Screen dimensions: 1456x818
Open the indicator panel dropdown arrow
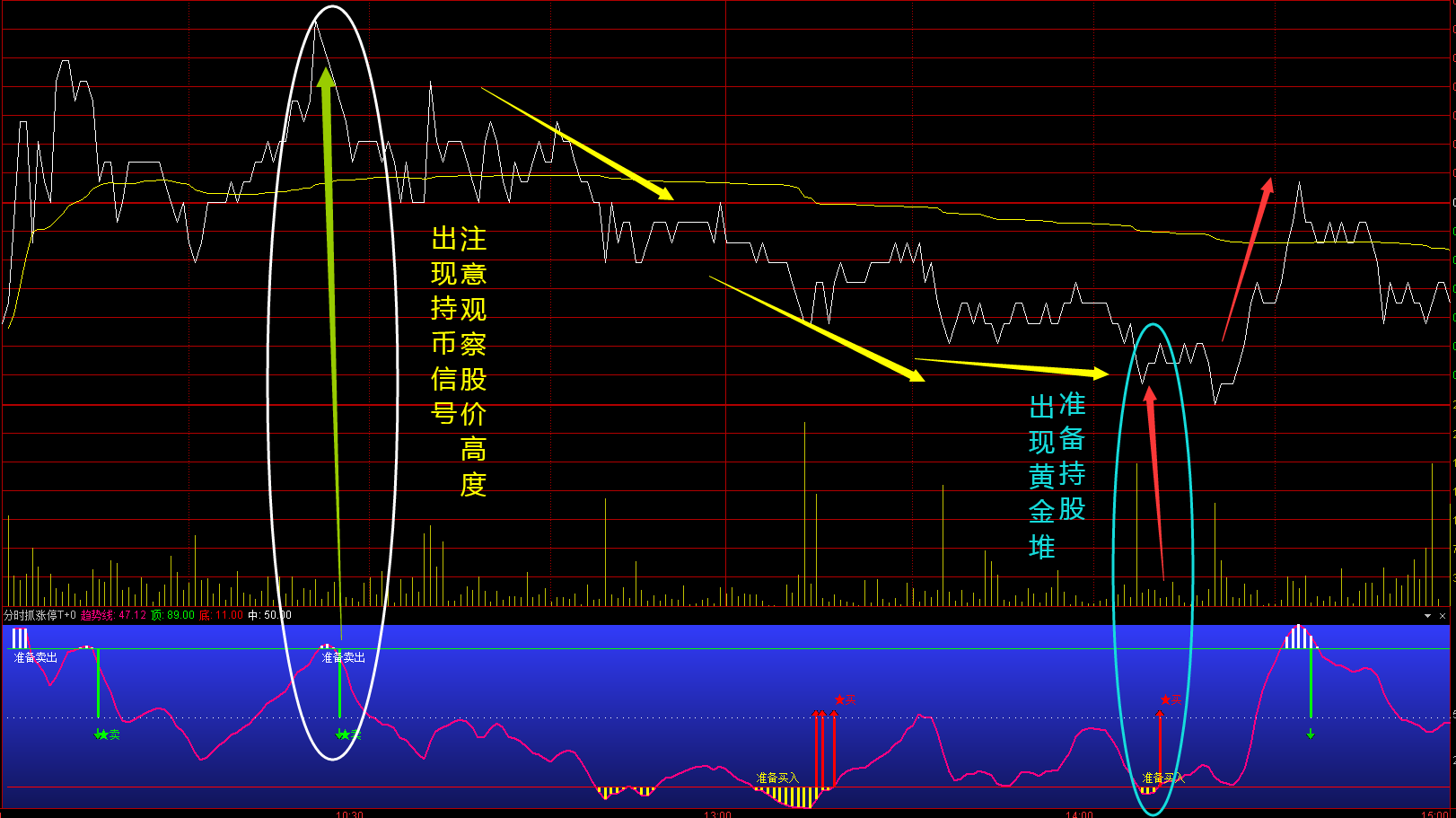pyautogui.click(x=1427, y=616)
